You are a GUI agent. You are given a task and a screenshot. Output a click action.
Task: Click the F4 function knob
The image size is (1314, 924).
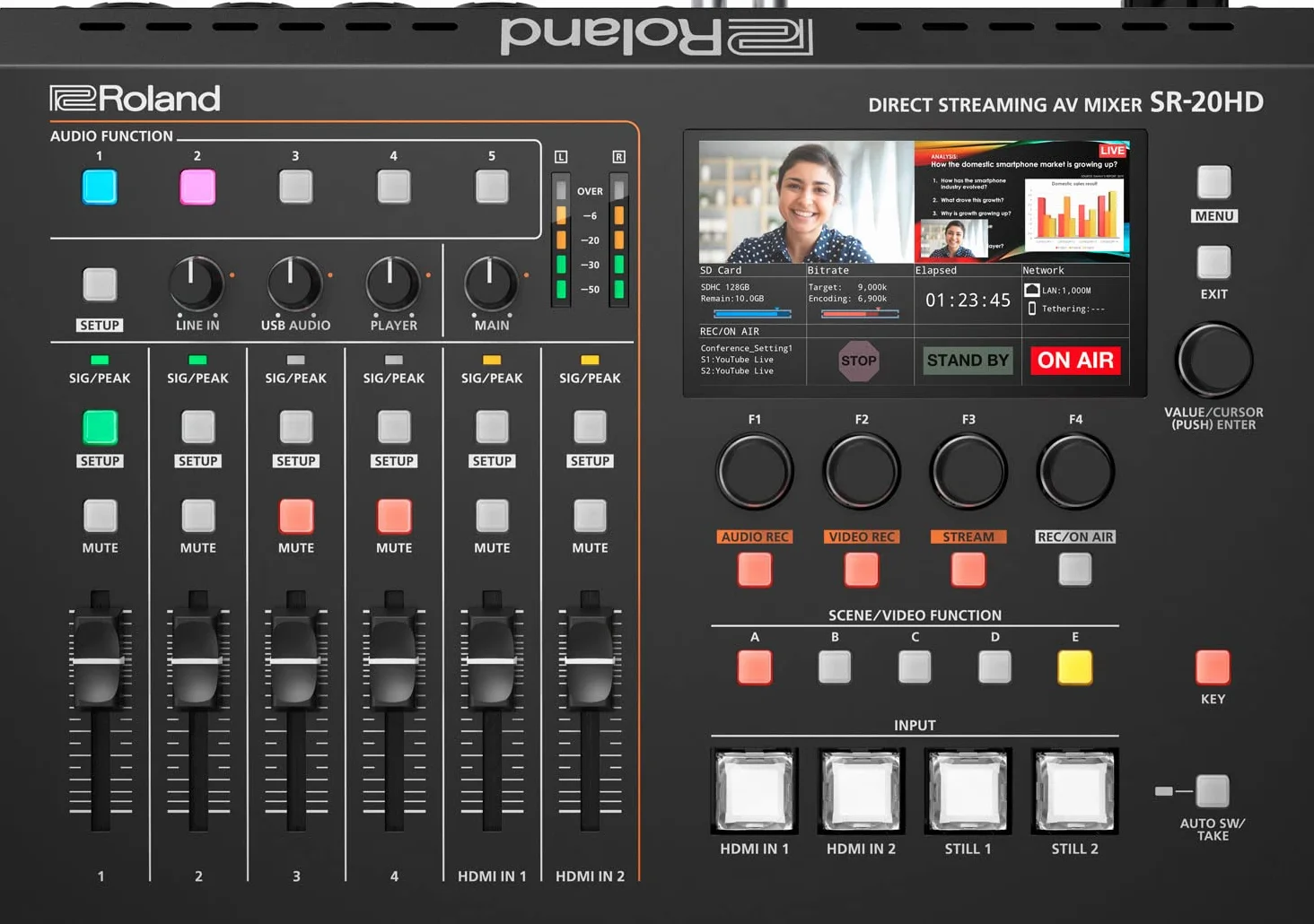(1075, 471)
